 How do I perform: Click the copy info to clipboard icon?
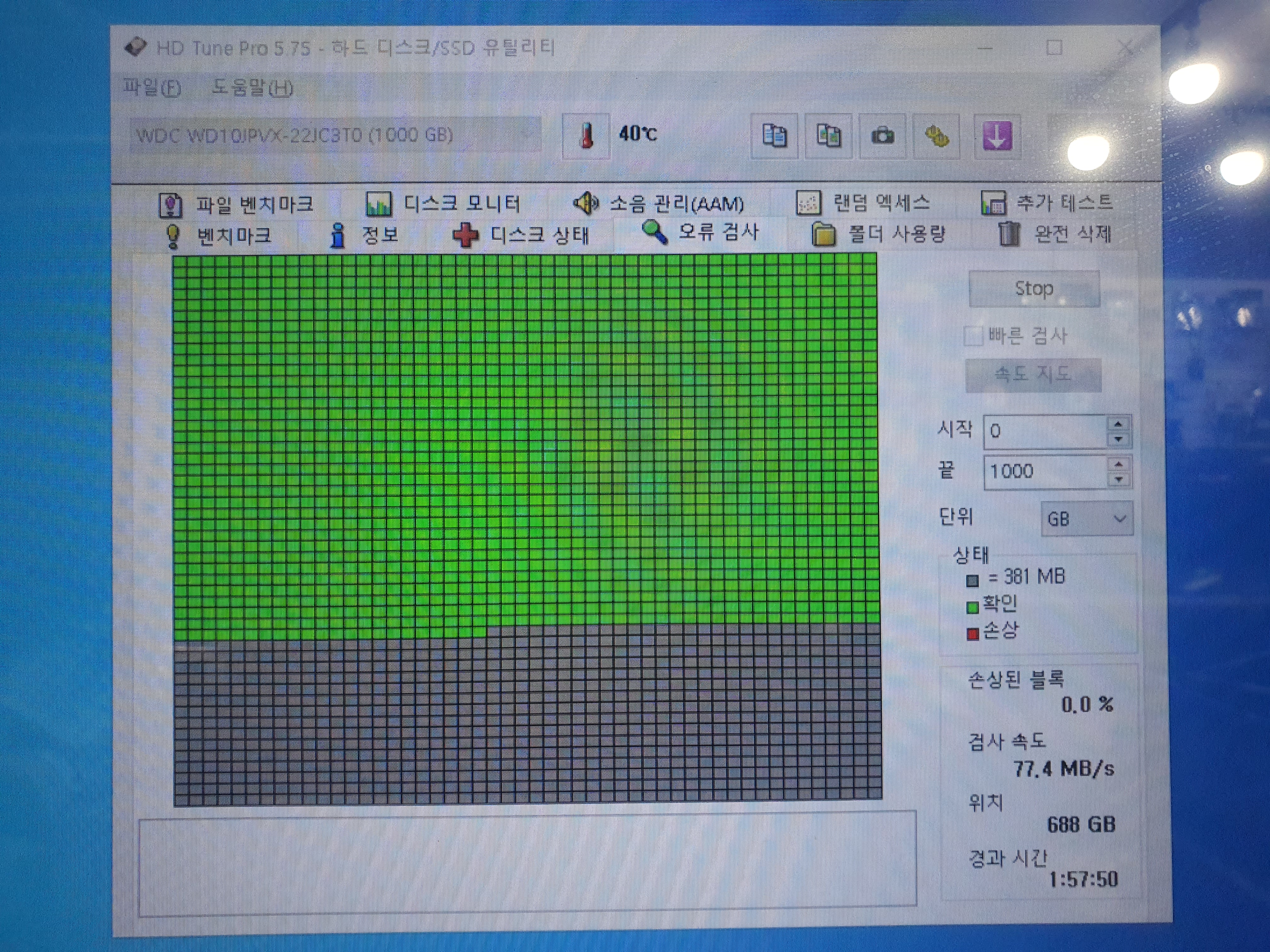pos(775,135)
